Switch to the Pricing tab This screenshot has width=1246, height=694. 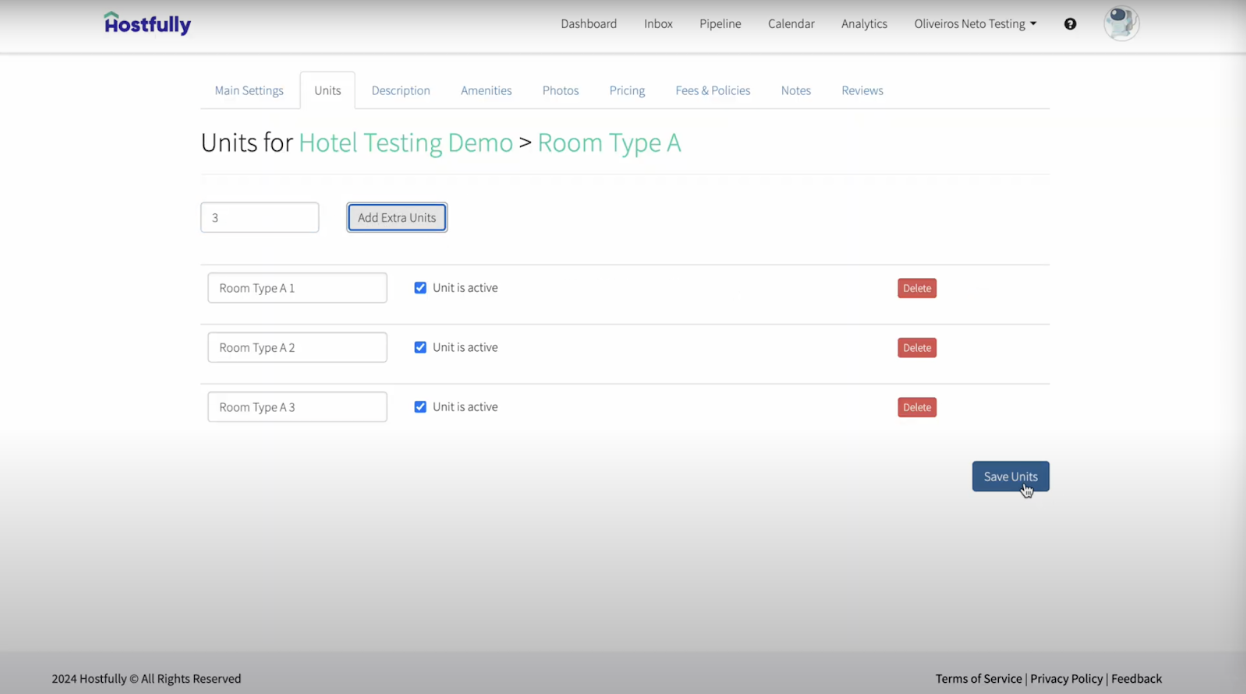(x=627, y=90)
